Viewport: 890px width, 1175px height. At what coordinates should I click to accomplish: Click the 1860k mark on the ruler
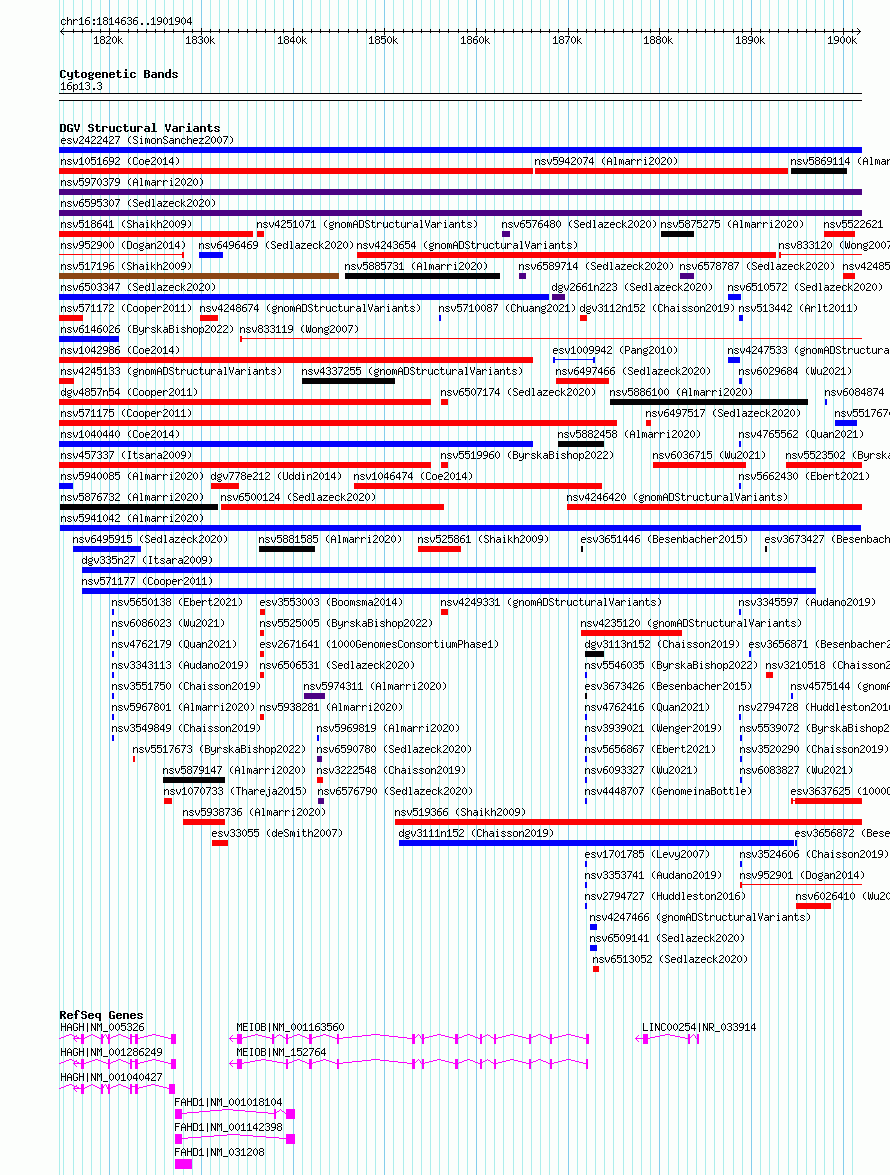[x=475, y=40]
